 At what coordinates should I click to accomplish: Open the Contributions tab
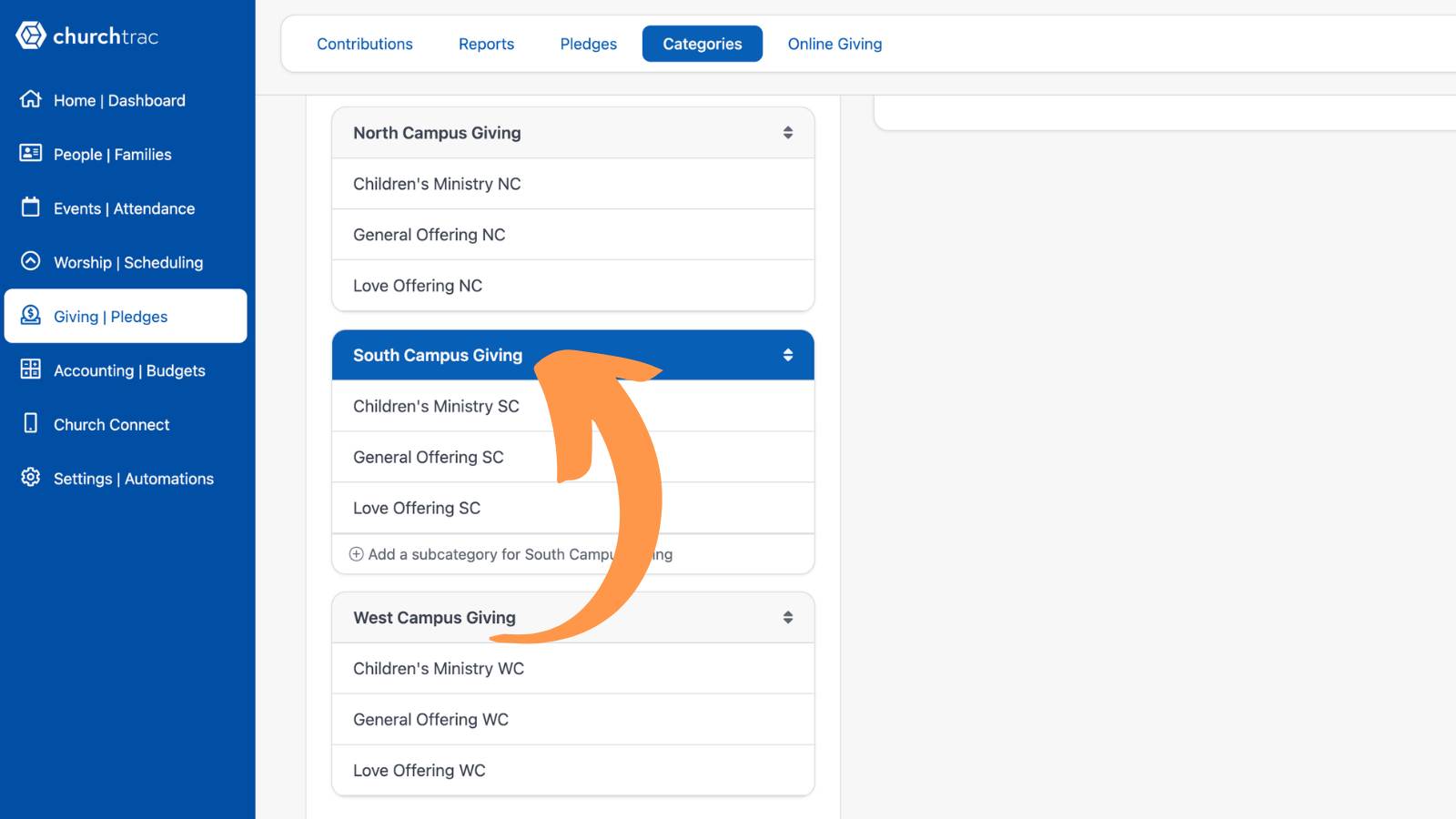tap(365, 44)
